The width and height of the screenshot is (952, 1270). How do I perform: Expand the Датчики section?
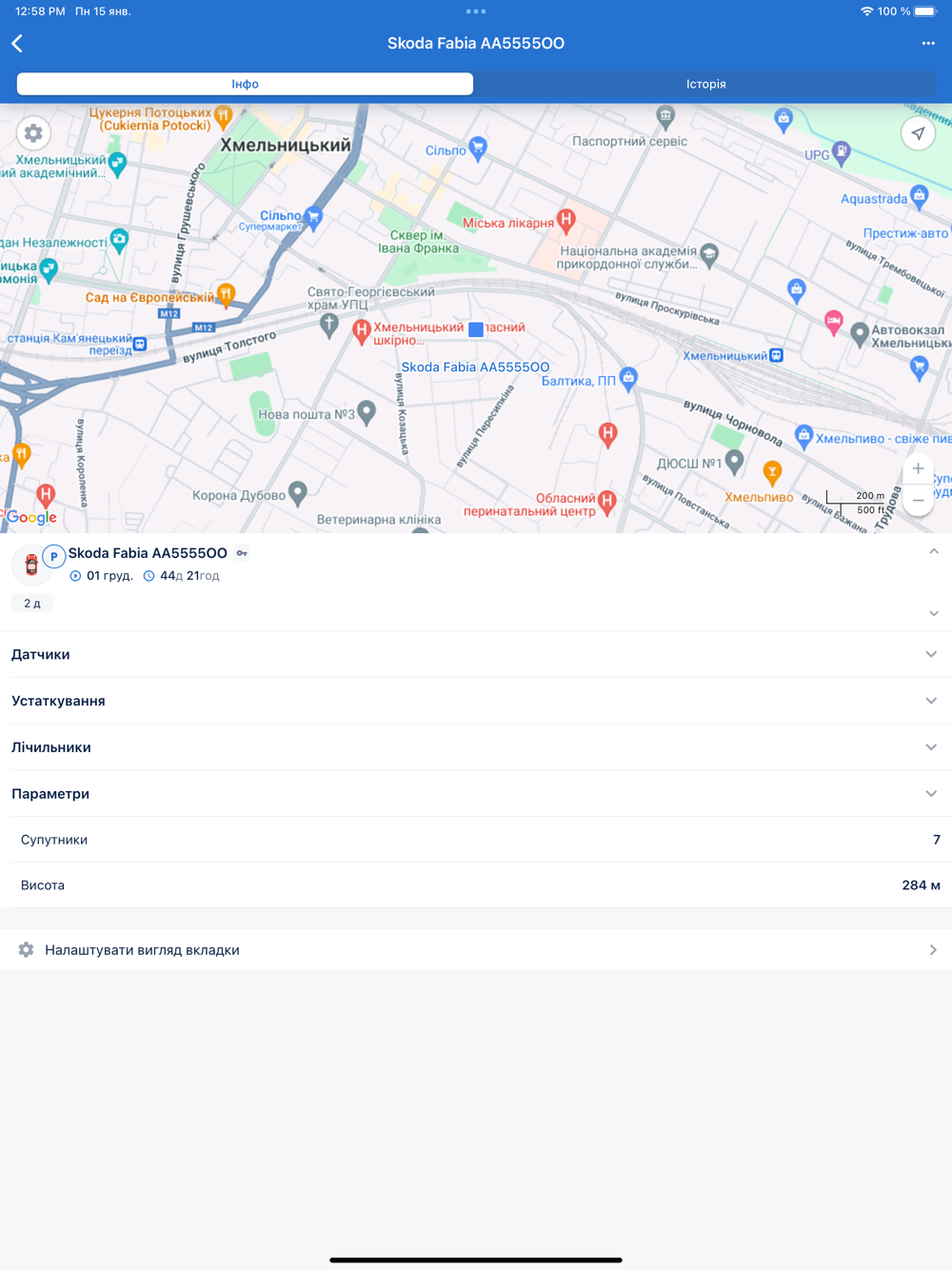pyautogui.click(x=476, y=654)
